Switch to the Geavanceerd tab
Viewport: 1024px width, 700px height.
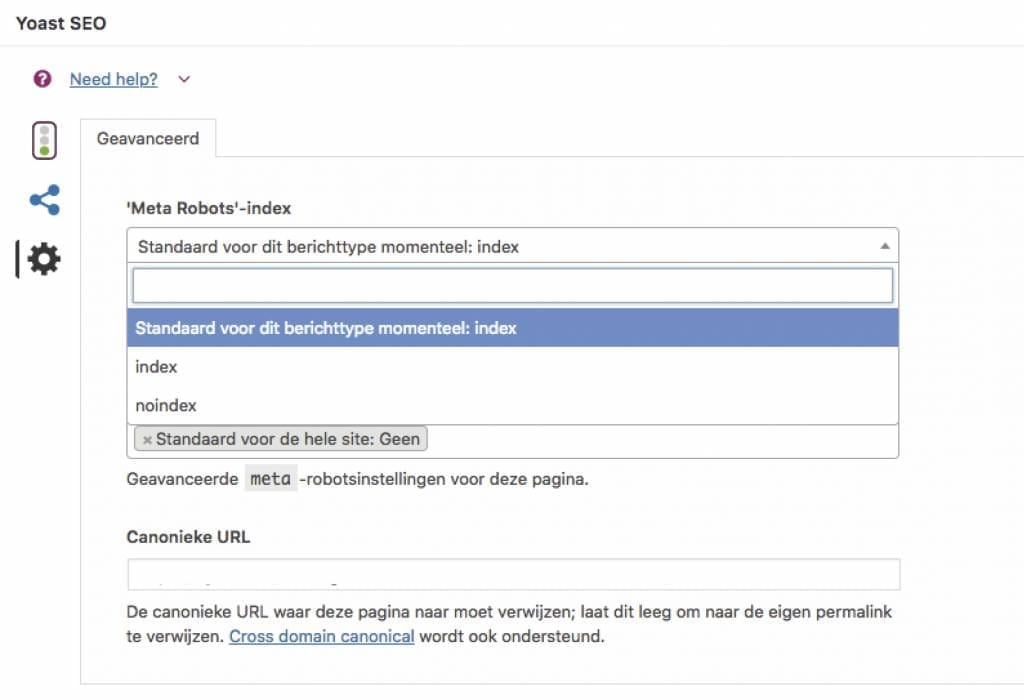click(148, 139)
